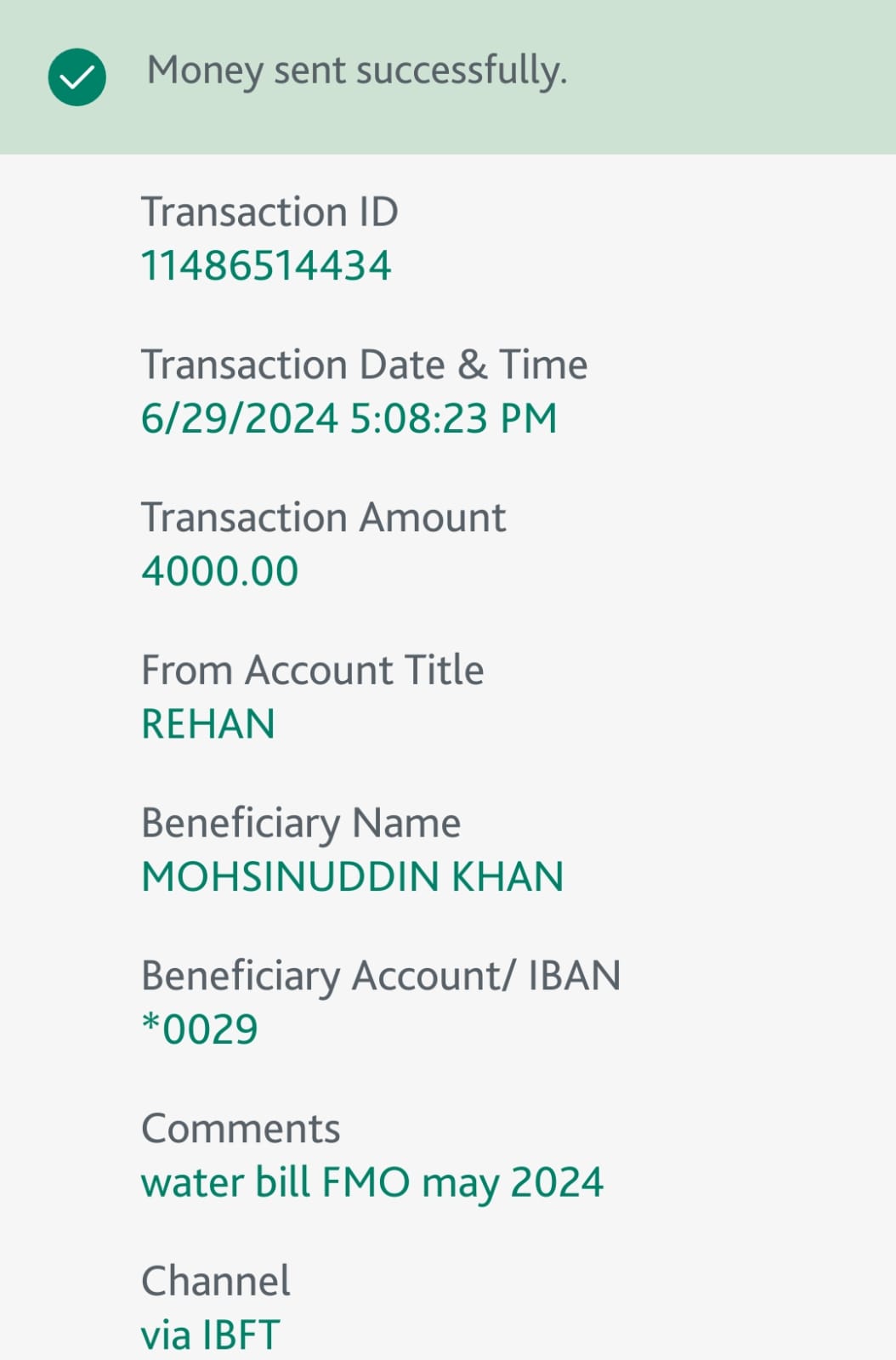Image resolution: width=896 pixels, height=1360 pixels.
Task: Tap the comment "water bill FMO may 2024"
Action: (372, 1182)
